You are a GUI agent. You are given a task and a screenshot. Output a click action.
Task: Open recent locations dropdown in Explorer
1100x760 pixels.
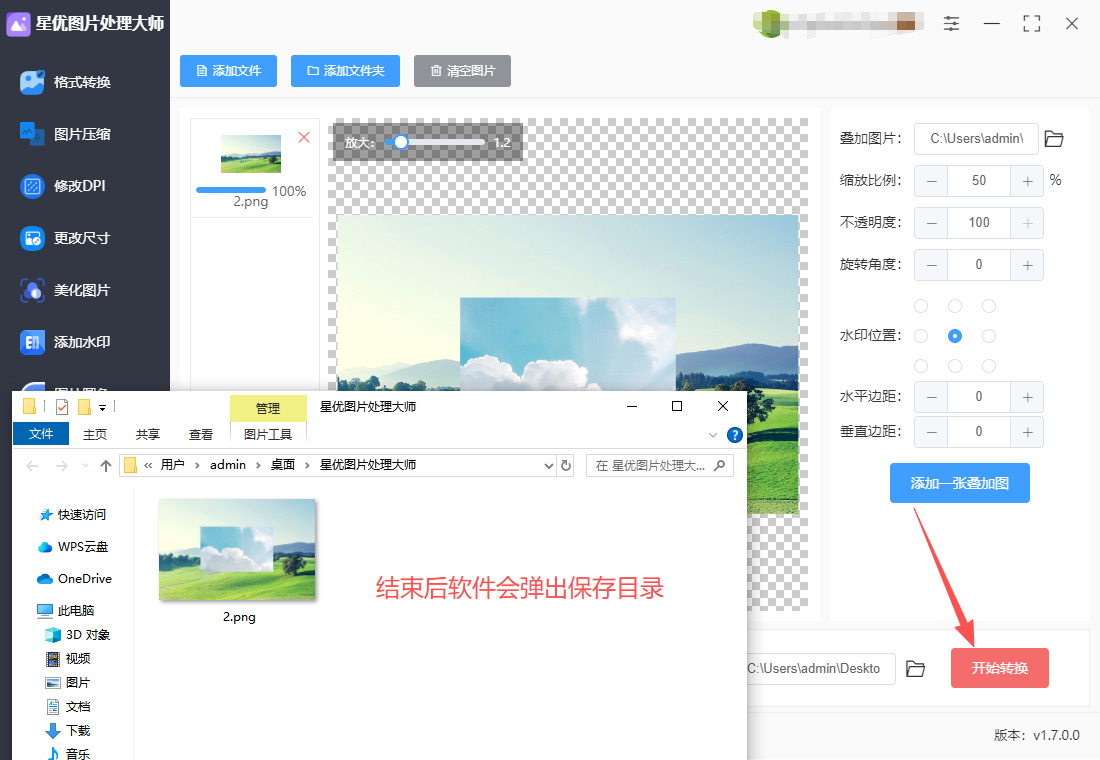pos(86,465)
